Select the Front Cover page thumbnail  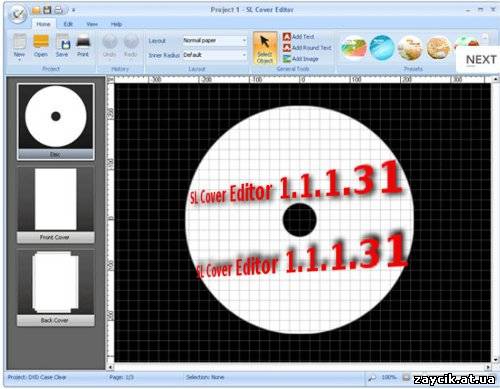(x=56, y=205)
